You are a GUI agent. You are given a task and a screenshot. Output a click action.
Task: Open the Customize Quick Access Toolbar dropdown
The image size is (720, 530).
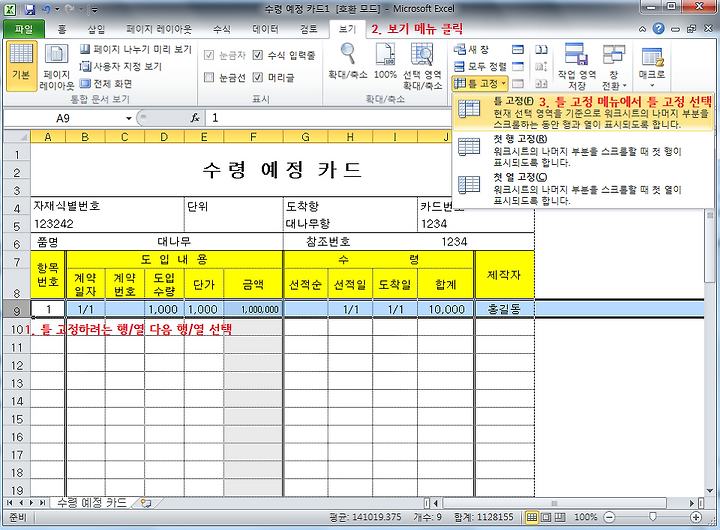coord(94,9)
